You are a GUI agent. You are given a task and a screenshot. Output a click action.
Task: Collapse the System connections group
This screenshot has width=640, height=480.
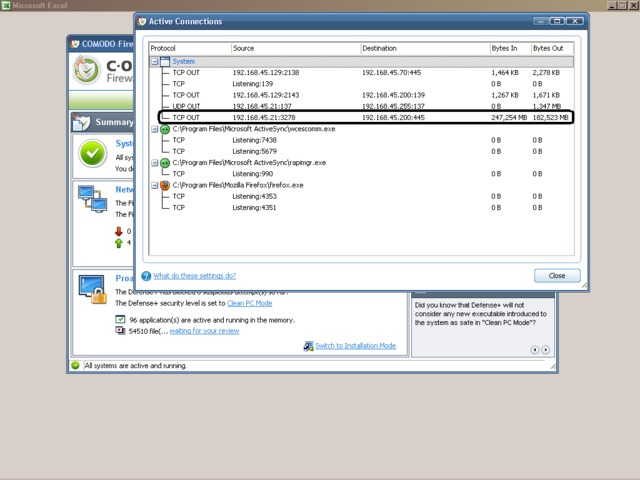pos(155,62)
